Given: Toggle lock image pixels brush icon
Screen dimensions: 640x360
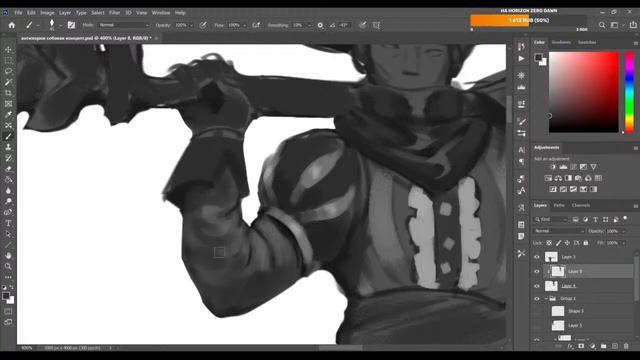Looking at the screenshot, I should pyautogui.click(x=558, y=243).
